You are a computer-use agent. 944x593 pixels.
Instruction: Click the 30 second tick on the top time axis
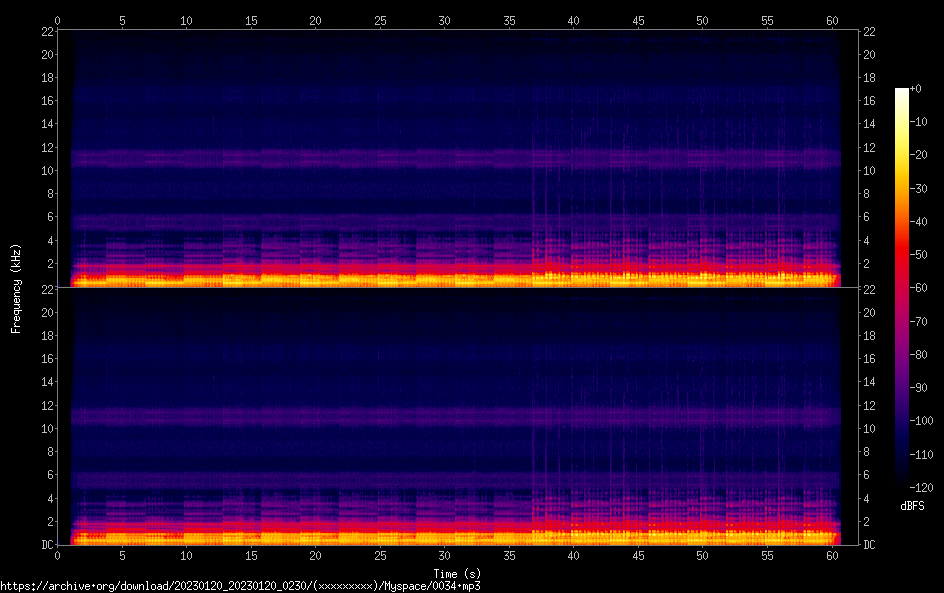pyautogui.click(x=445, y=20)
